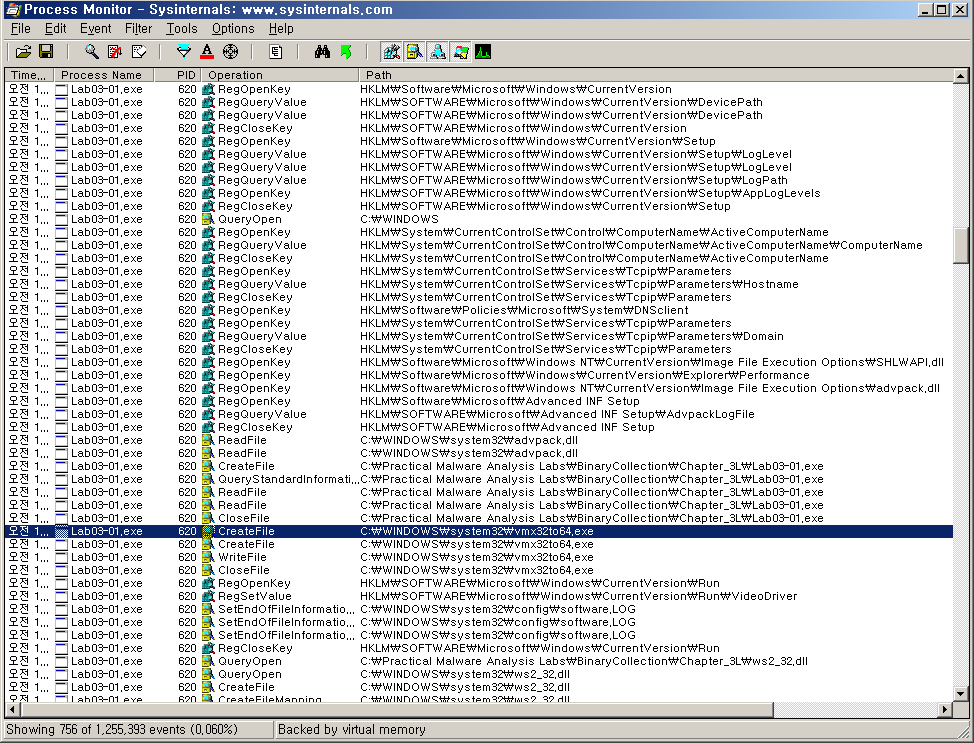Click the vertical scrollbar down arrow

[x=961, y=694]
